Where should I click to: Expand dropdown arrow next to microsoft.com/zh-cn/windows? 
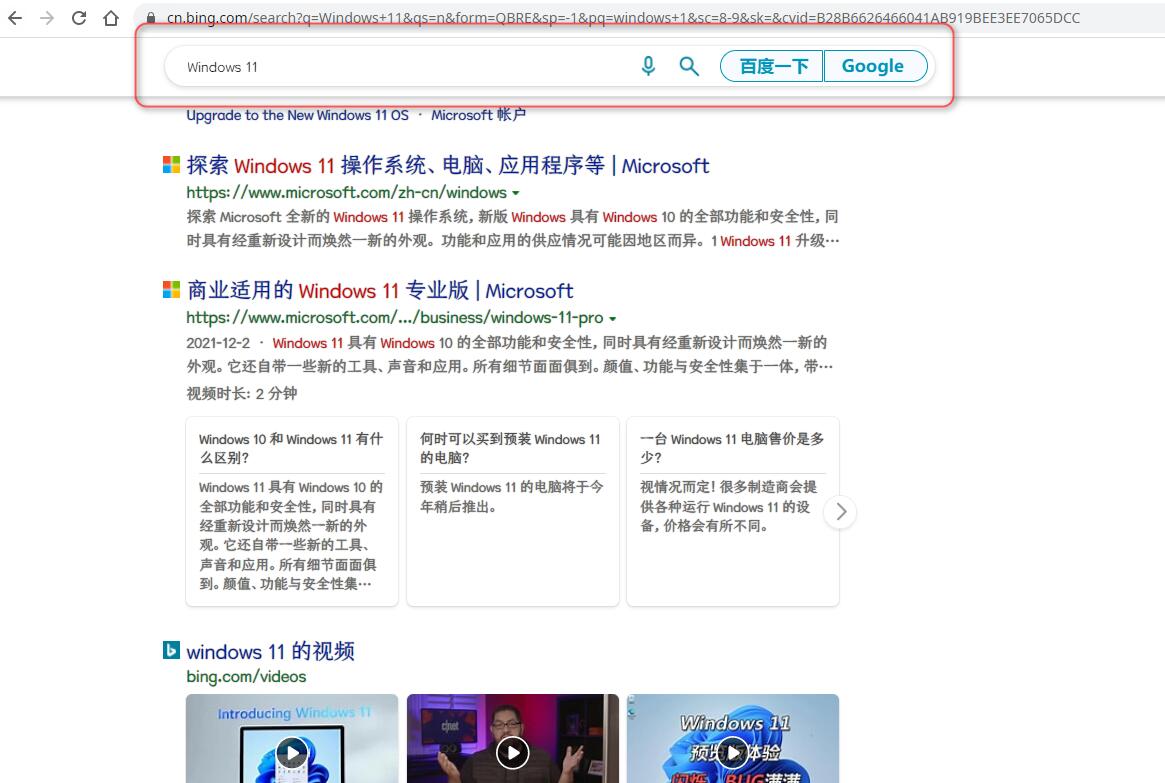pos(516,193)
